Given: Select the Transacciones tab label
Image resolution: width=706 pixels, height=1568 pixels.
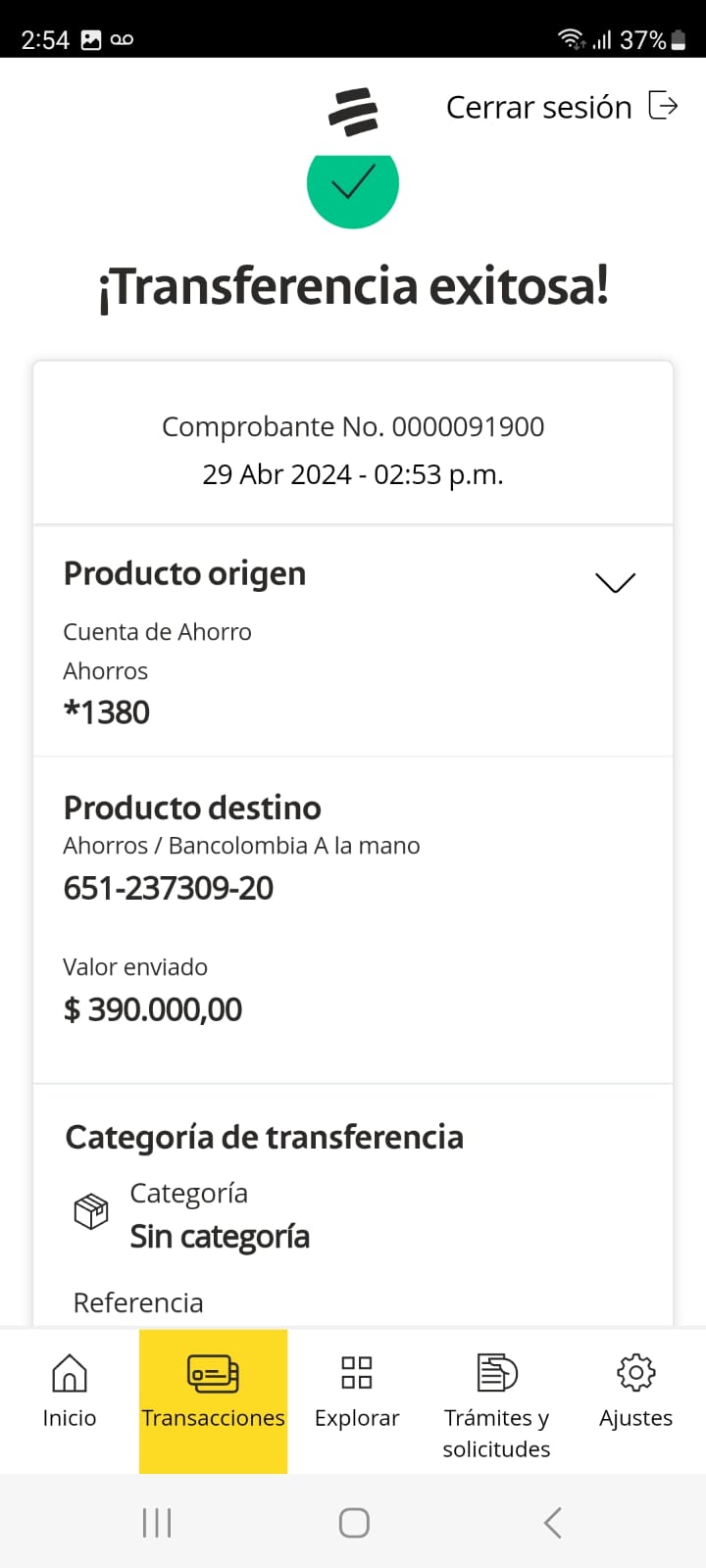Looking at the screenshot, I should pyautogui.click(x=213, y=1418).
